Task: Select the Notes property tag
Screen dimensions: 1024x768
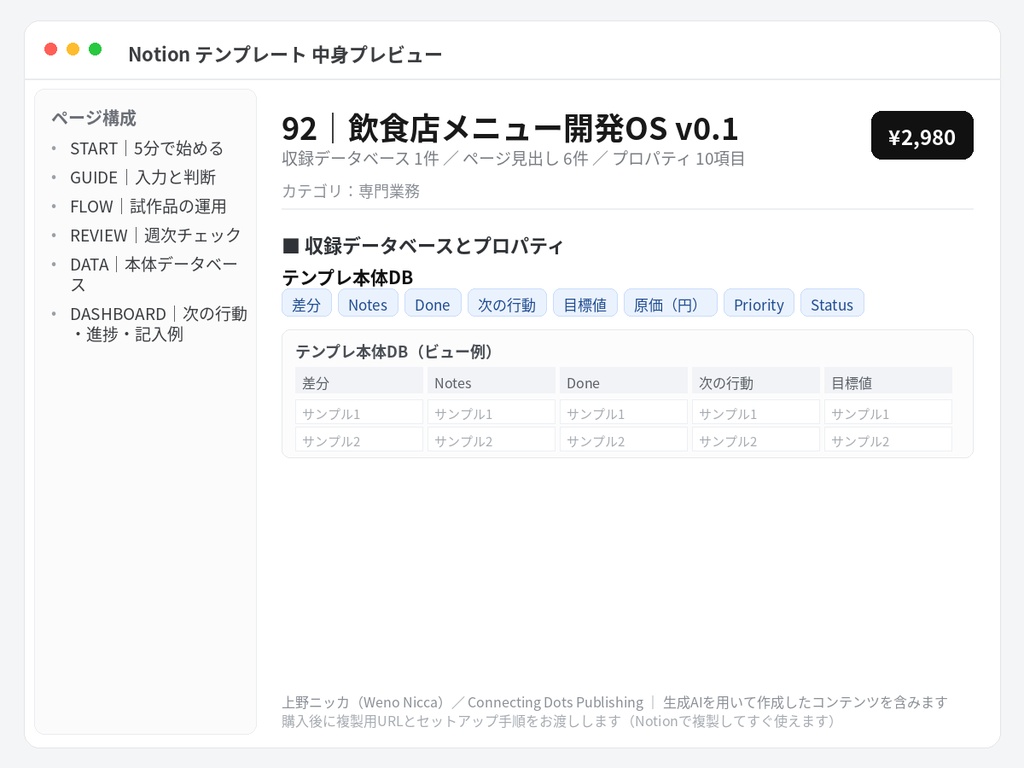Action: pos(368,304)
